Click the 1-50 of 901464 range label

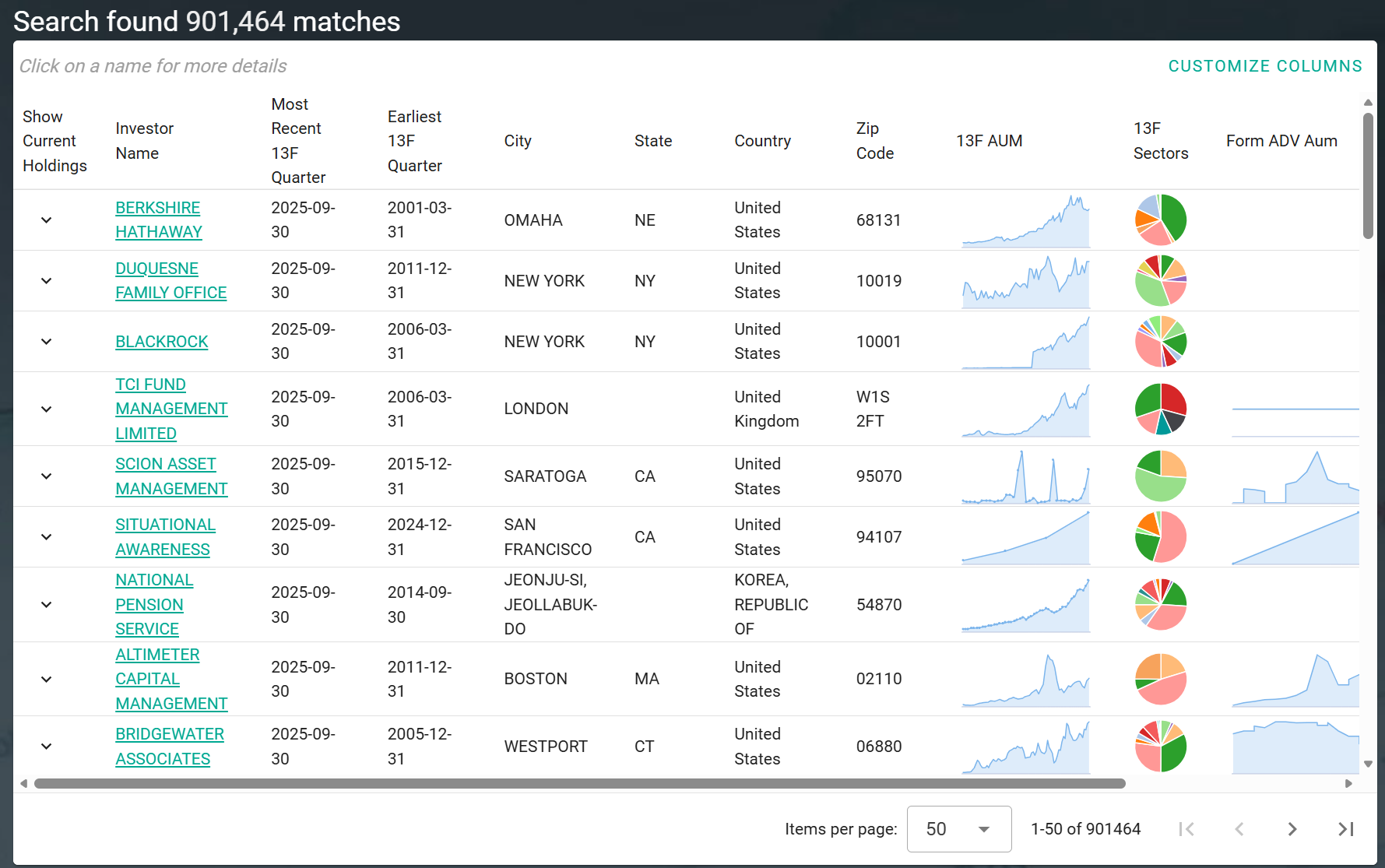(x=1086, y=829)
